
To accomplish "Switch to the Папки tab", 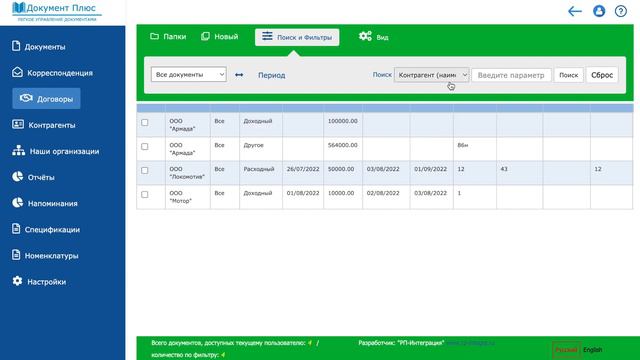I will pos(168,37).
